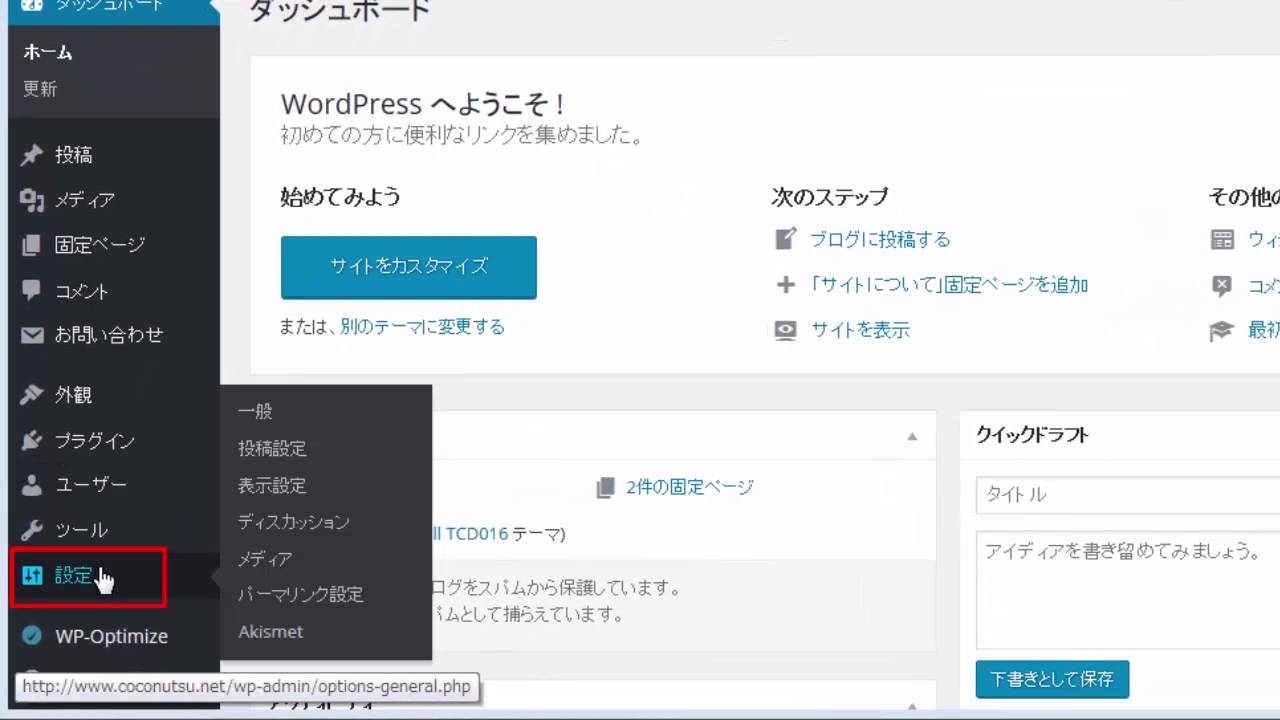Click the settings sliders icon beside 設定

click(32, 576)
